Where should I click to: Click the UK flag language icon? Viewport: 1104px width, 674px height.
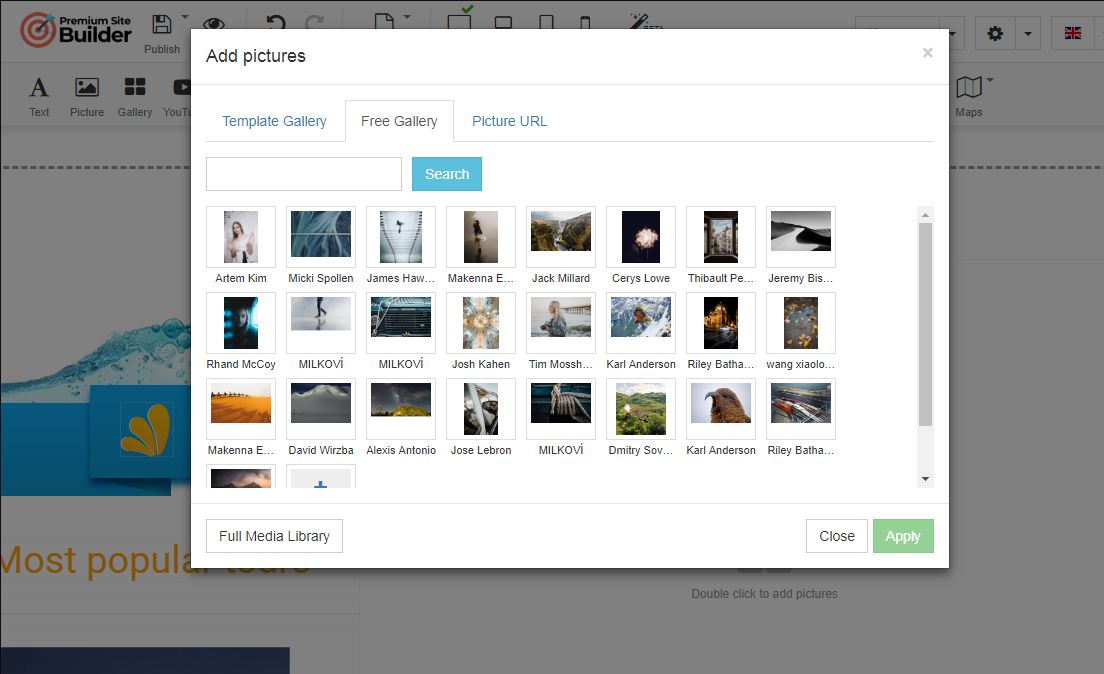(1072, 33)
